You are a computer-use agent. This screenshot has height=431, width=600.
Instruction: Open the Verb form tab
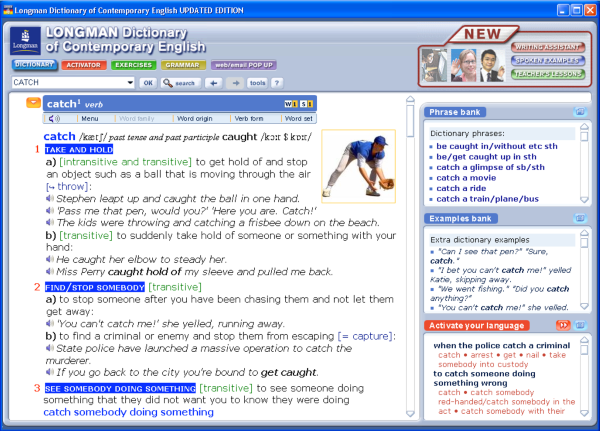click(x=249, y=119)
